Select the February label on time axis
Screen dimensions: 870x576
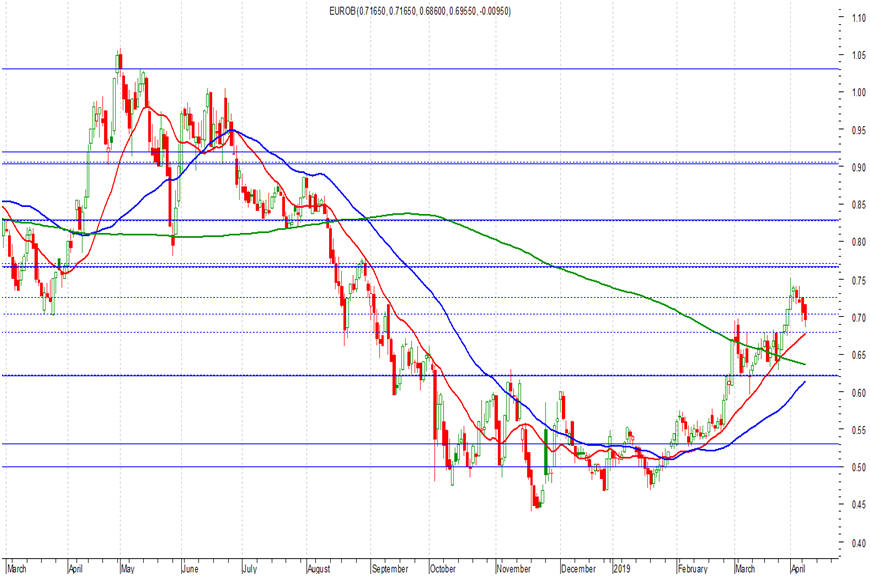coord(692,569)
